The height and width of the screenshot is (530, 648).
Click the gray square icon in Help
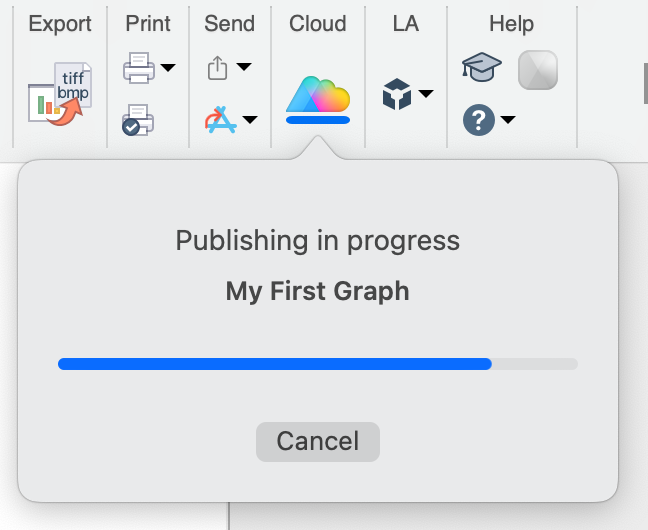538,70
